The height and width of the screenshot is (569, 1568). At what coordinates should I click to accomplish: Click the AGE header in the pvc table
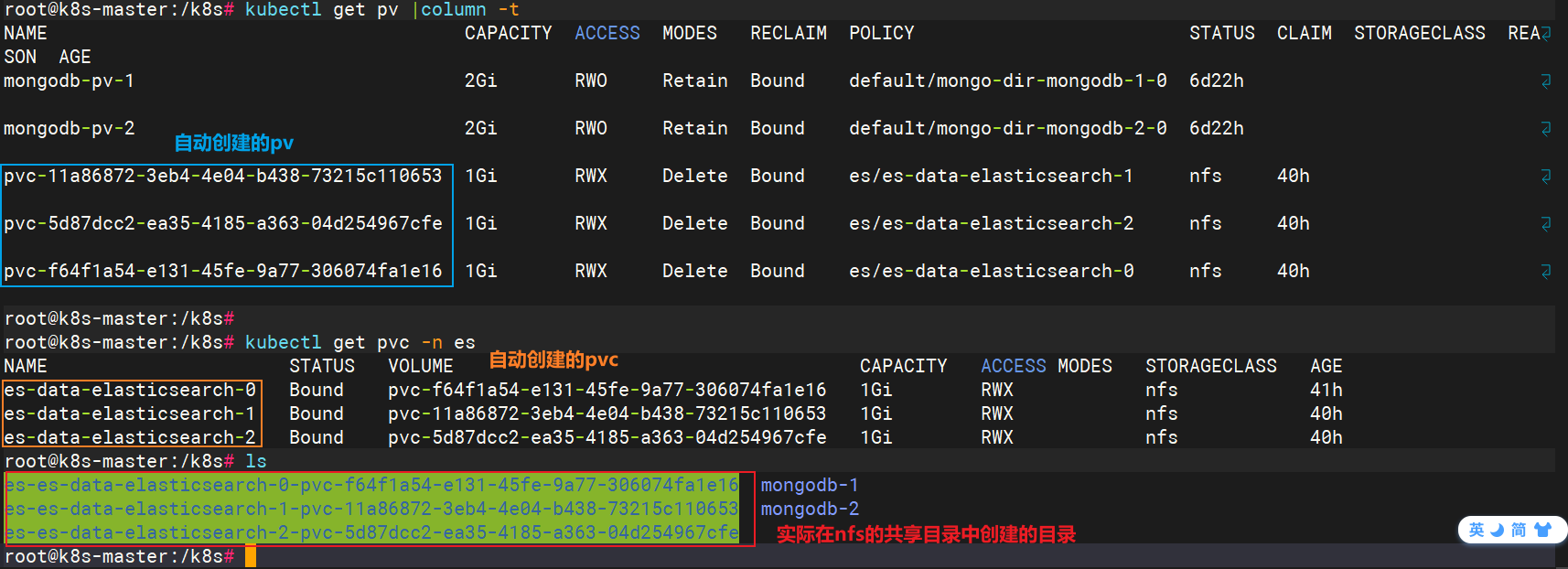(1326, 366)
